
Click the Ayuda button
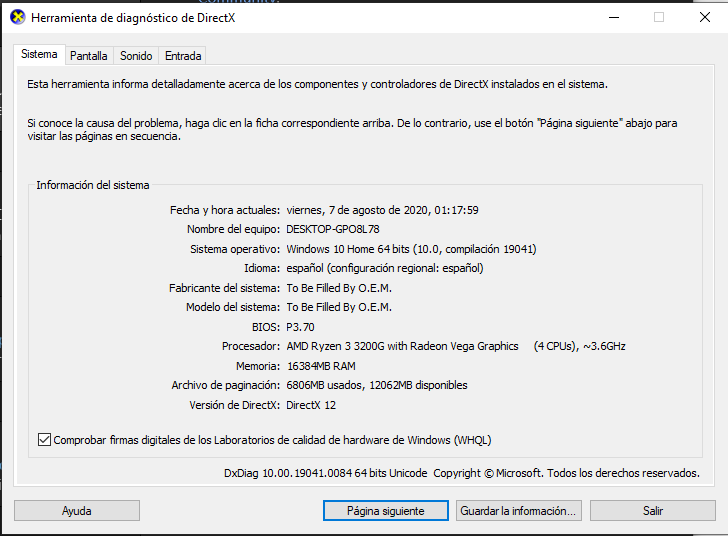(x=77, y=511)
